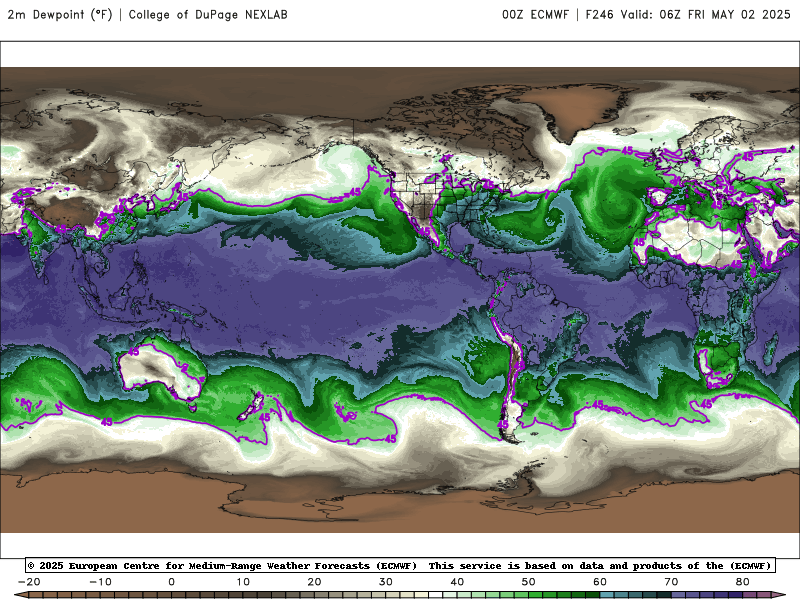Image resolution: width=800 pixels, height=600 pixels.
Task: Click the 'College of DuPage NEXLAB' label
Action: pyautogui.click(x=208, y=15)
